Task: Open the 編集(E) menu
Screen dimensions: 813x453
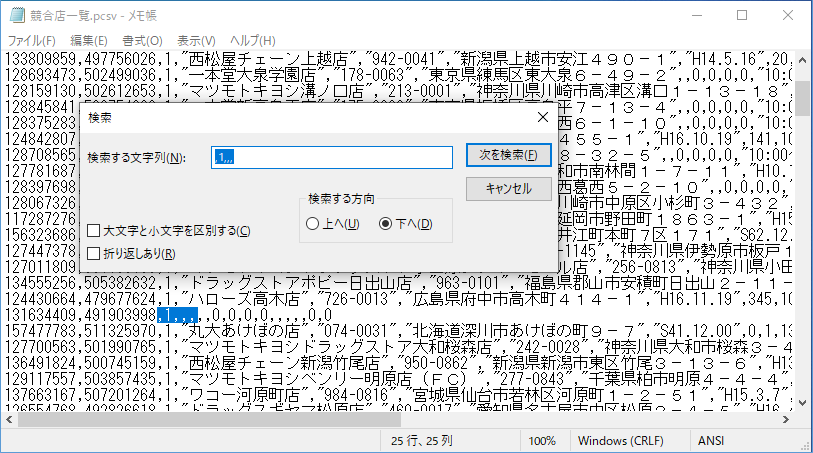Action: pyautogui.click(x=88, y=40)
